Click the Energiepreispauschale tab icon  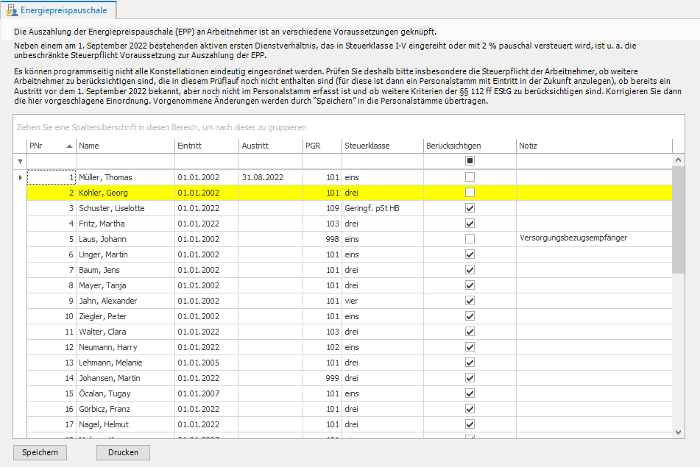coord(12,10)
